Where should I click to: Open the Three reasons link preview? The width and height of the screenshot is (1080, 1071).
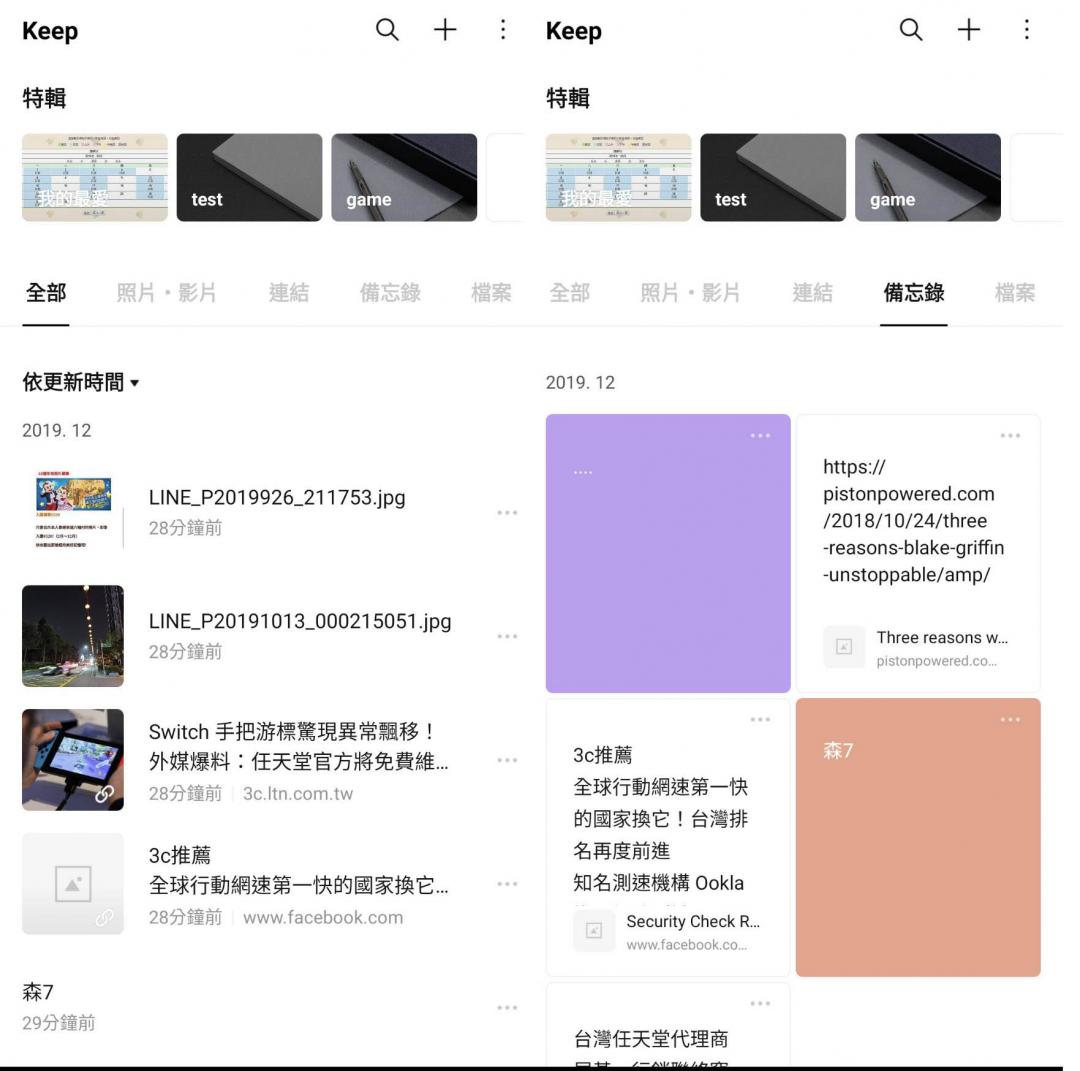tap(917, 648)
